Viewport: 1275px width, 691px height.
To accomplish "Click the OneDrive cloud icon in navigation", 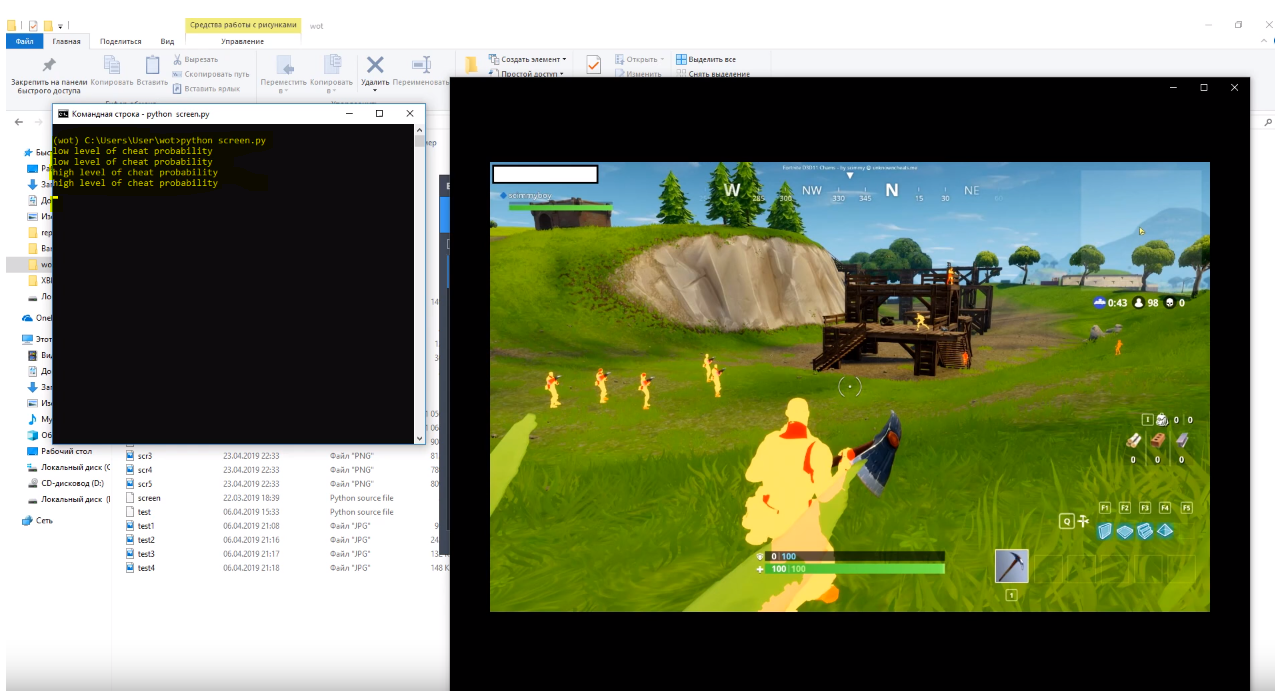I will coord(27,318).
